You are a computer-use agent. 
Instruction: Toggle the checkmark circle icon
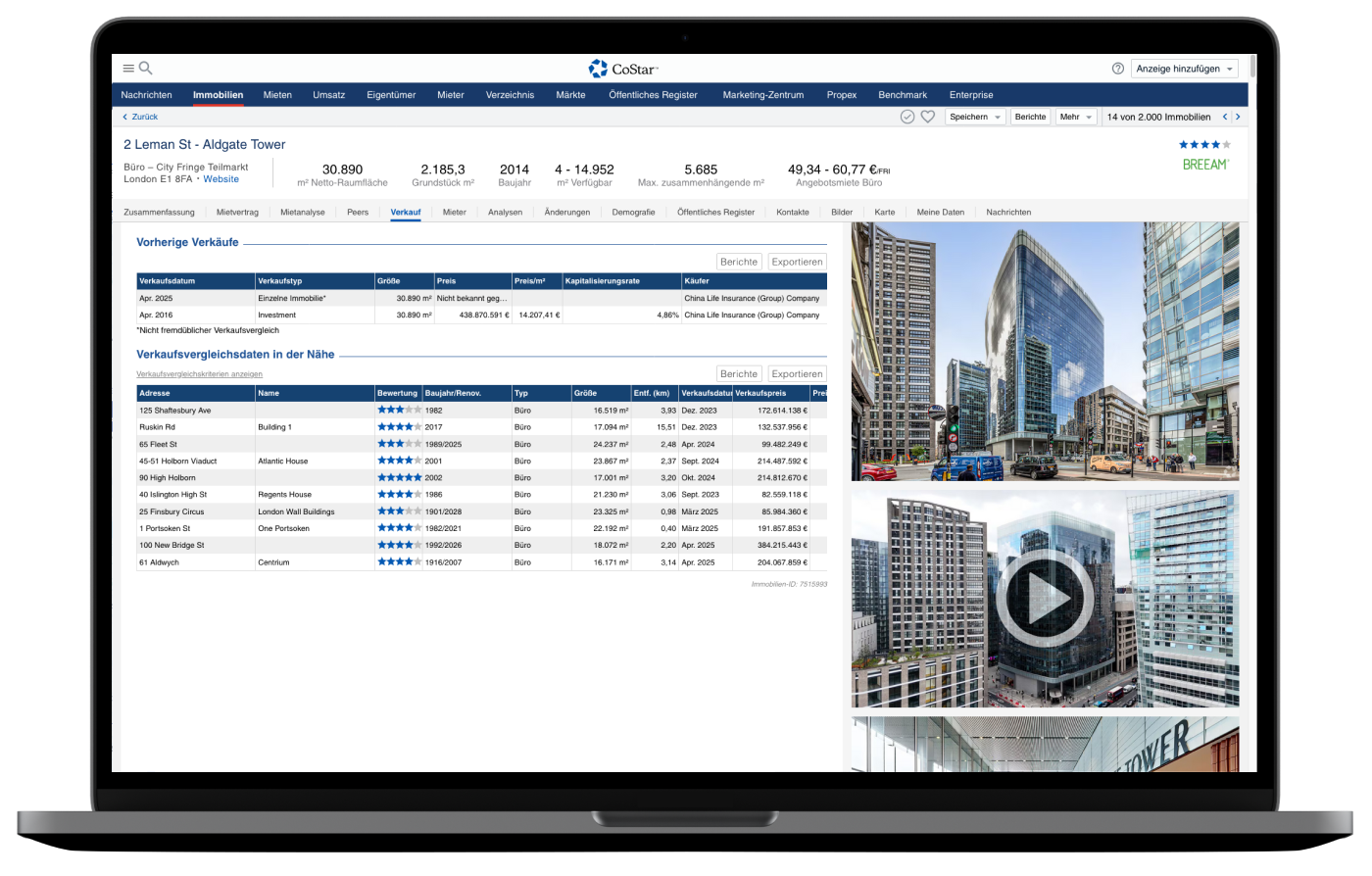click(907, 117)
